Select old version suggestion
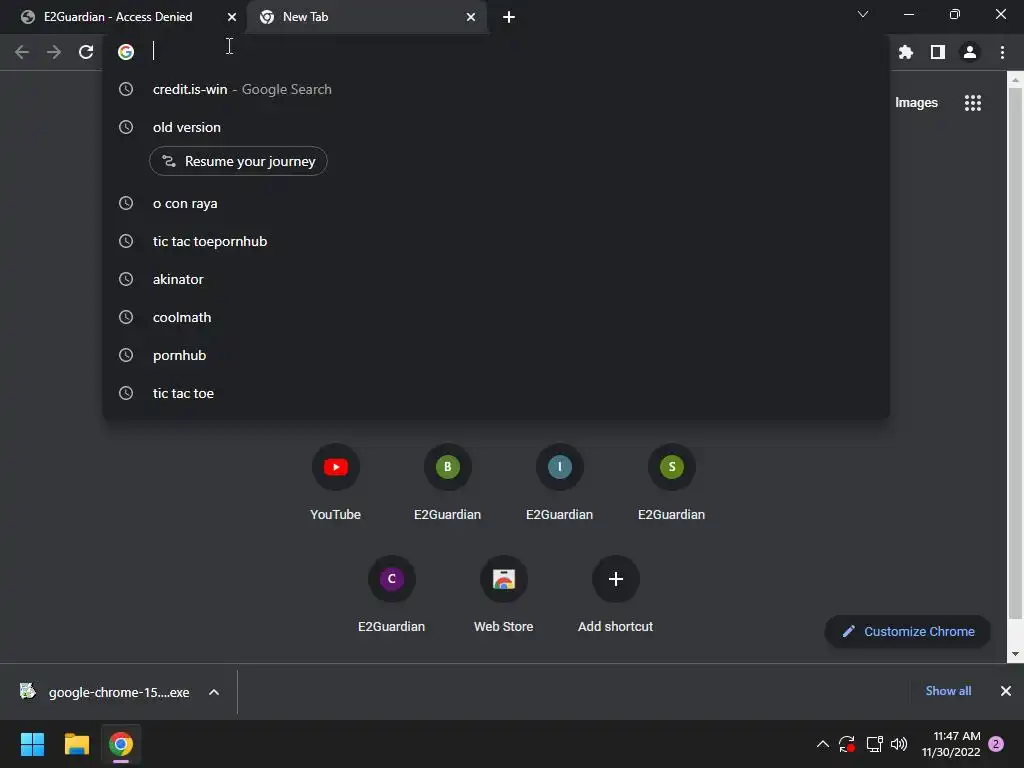The height and width of the screenshot is (768, 1024). (x=496, y=127)
